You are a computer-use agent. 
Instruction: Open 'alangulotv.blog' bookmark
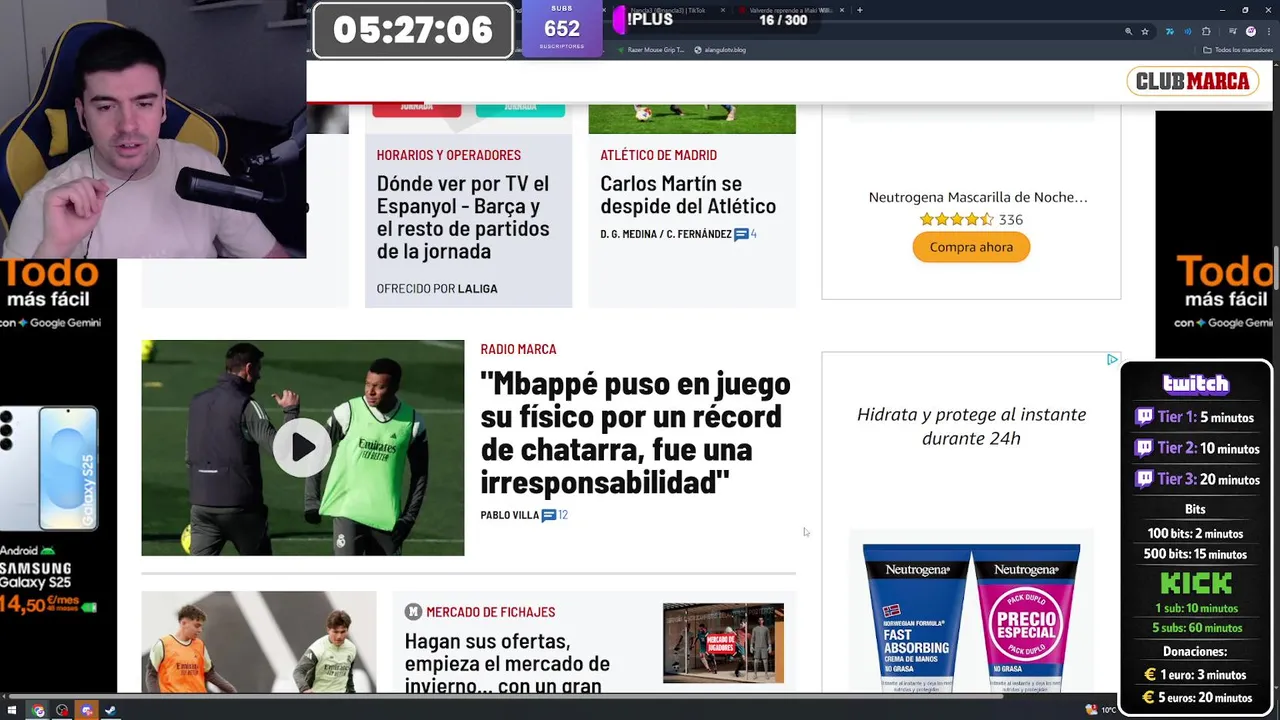[x=719, y=50]
